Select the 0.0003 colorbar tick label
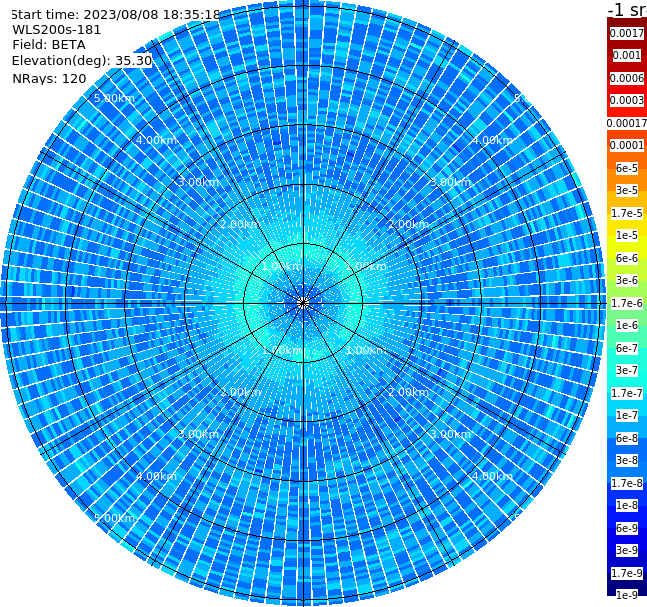The image size is (647, 607). click(x=627, y=101)
